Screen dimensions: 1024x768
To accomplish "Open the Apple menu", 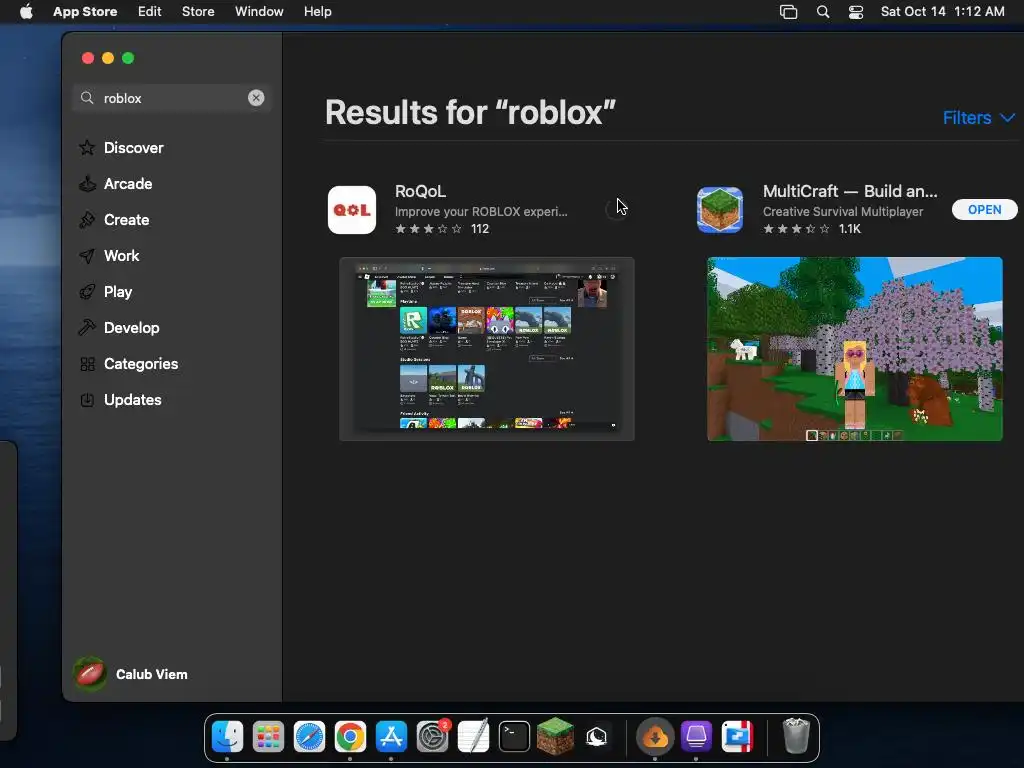I will pyautogui.click(x=26, y=12).
